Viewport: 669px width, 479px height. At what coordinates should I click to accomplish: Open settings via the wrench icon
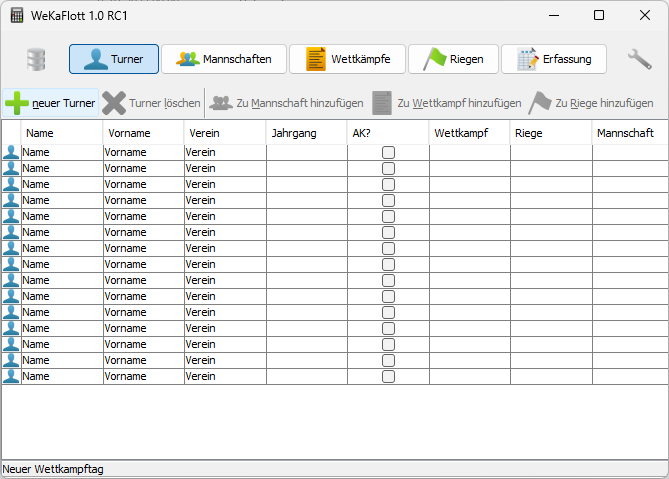[x=639, y=59]
